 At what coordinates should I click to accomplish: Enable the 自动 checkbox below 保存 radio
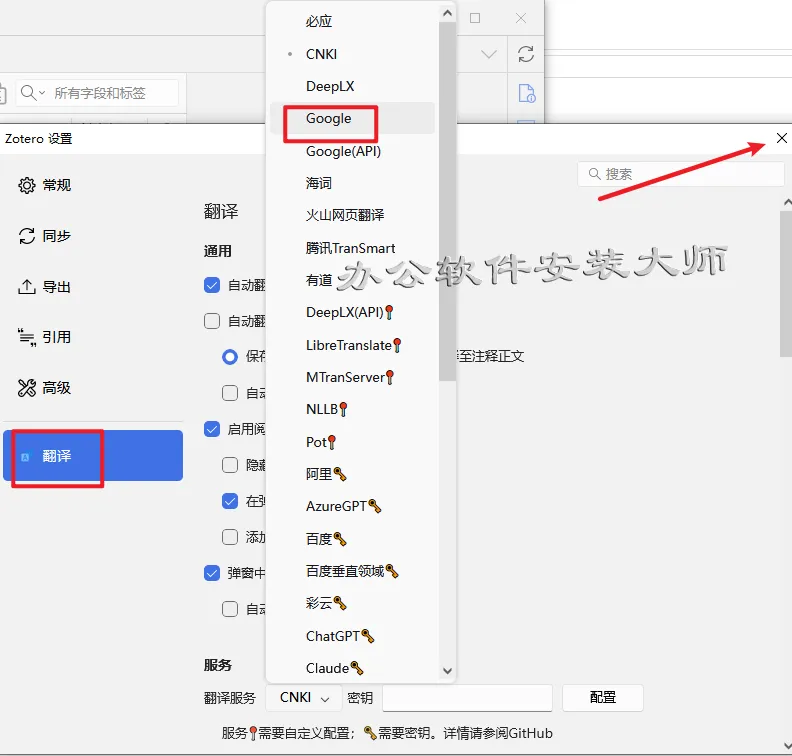click(230, 393)
